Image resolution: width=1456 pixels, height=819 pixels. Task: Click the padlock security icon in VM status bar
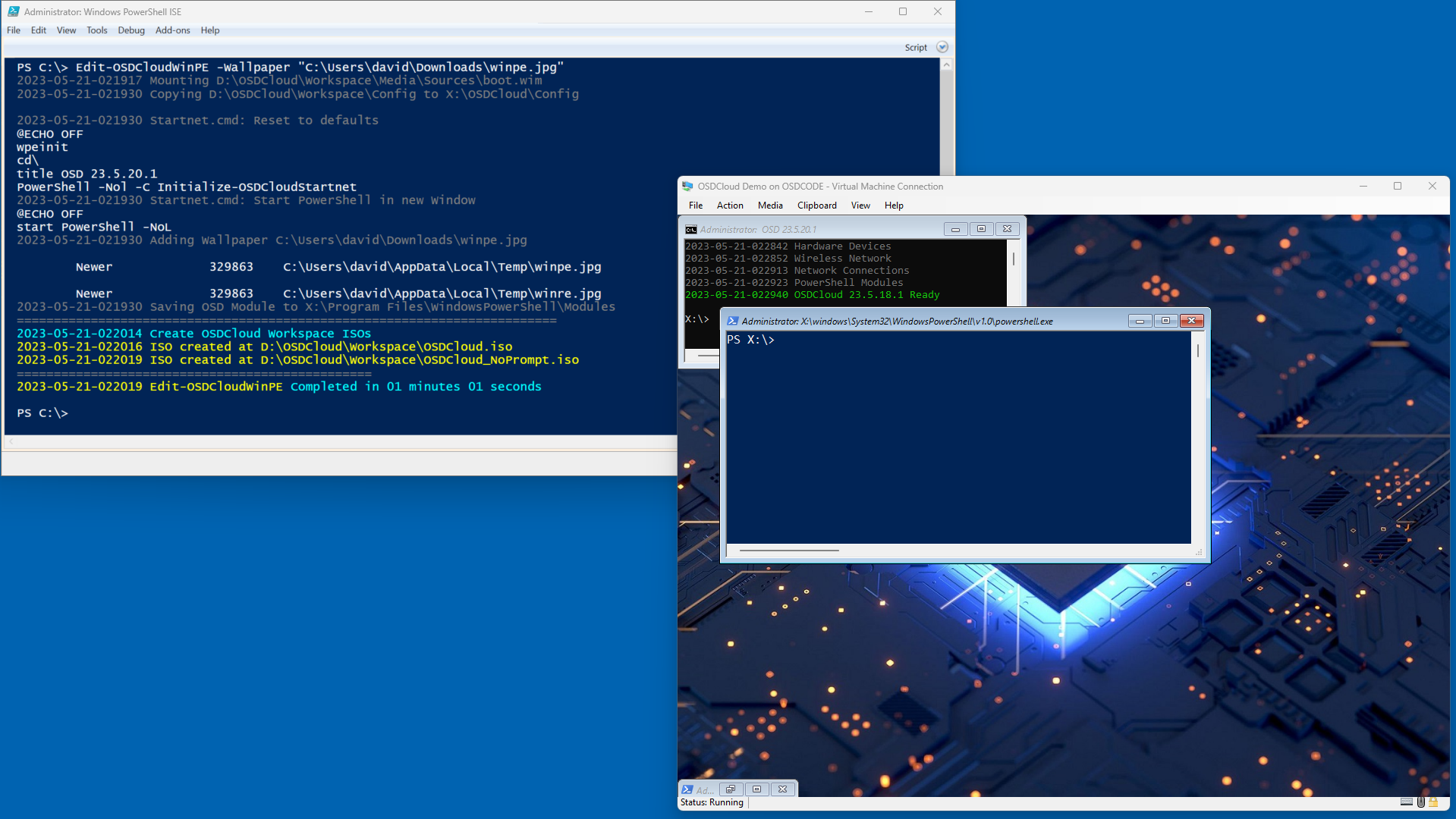point(1433,802)
